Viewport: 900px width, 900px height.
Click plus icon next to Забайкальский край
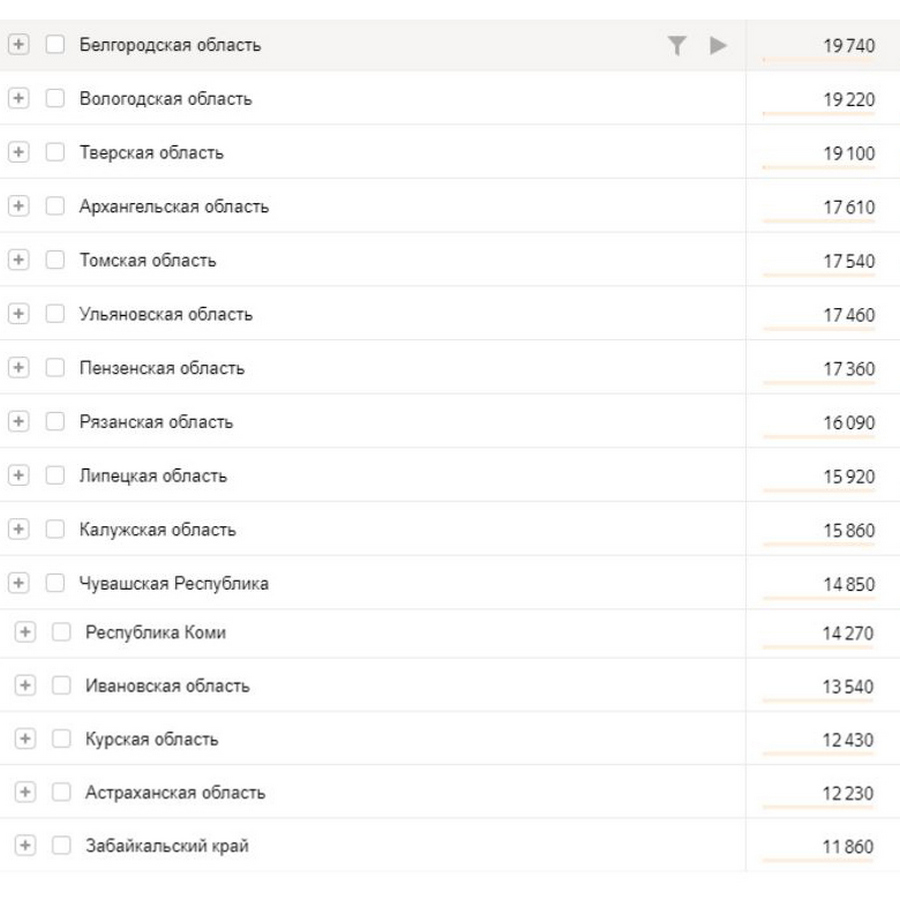[x=25, y=845]
